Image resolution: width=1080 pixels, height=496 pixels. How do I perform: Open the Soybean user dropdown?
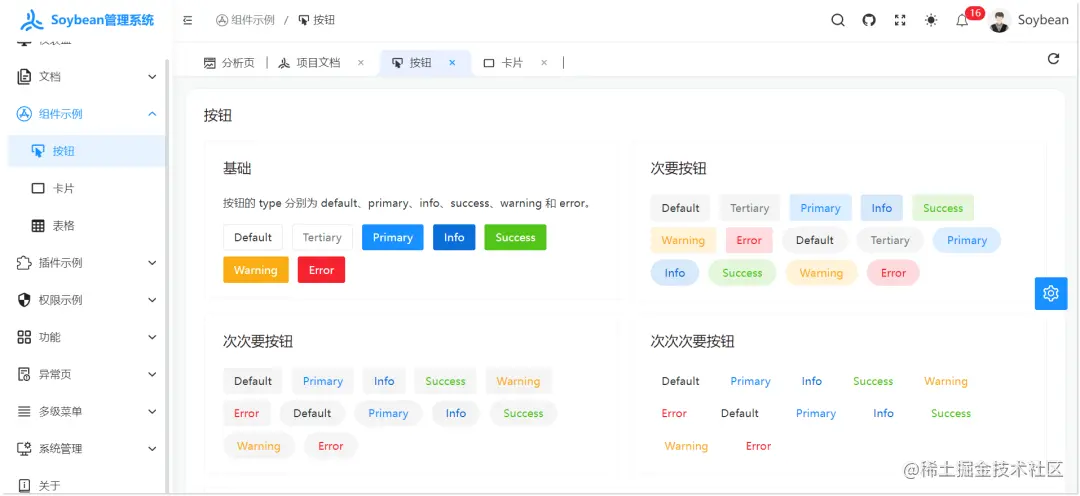click(x=1029, y=21)
